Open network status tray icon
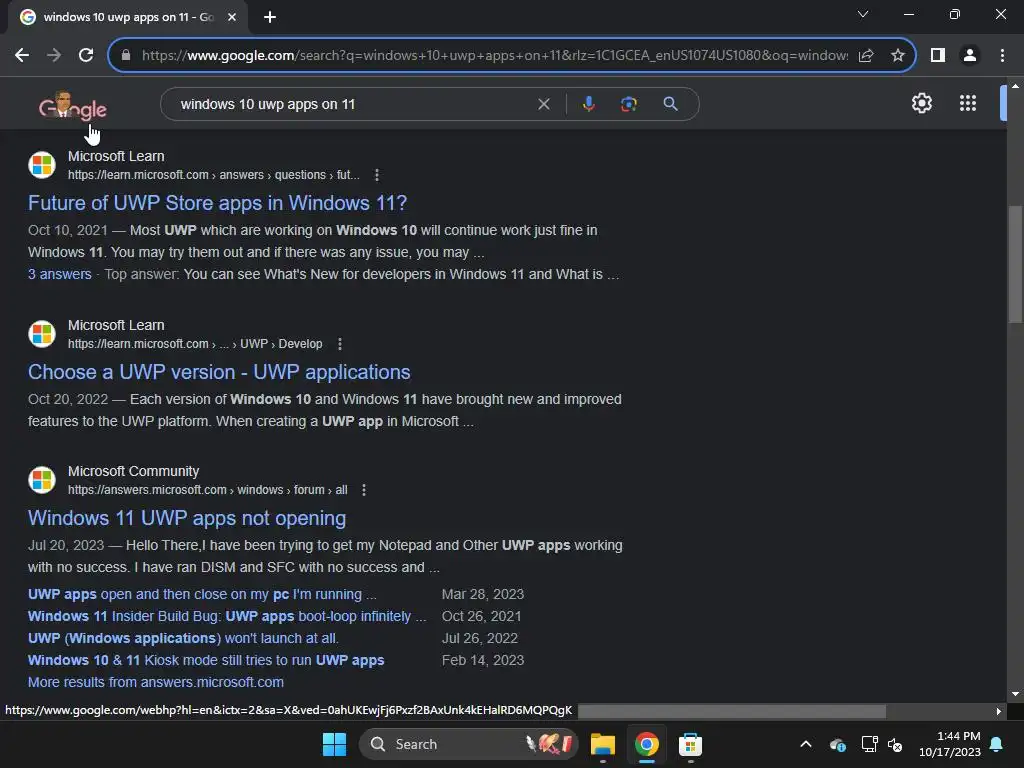The height and width of the screenshot is (768, 1024). 869,744
